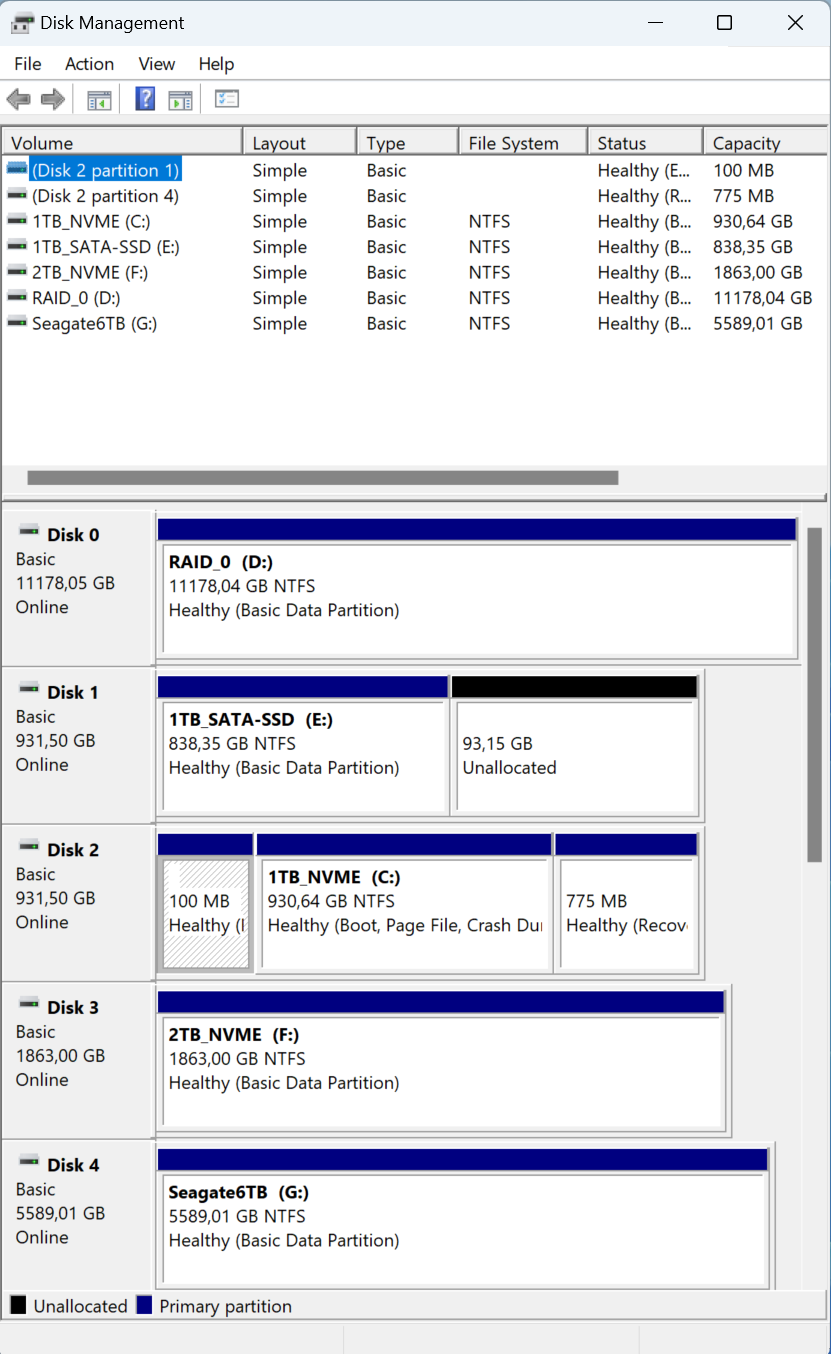Select the 1TB_NVME (C:) partition block on Disk 2
Image resolution: width=831 pixels, height=1354 pixels.
pos(404,903)
